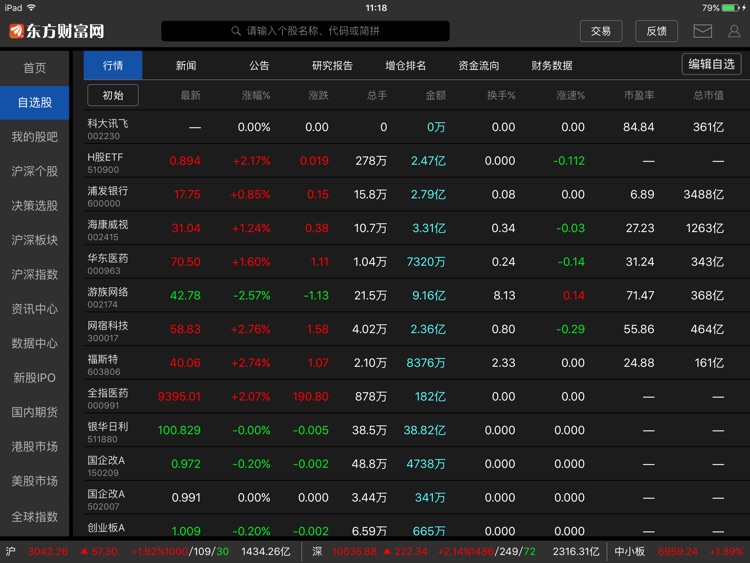Click the stock search input field
Image resolution: width=750 pixels, height=563 pixels.
click(x=305, y=31)
